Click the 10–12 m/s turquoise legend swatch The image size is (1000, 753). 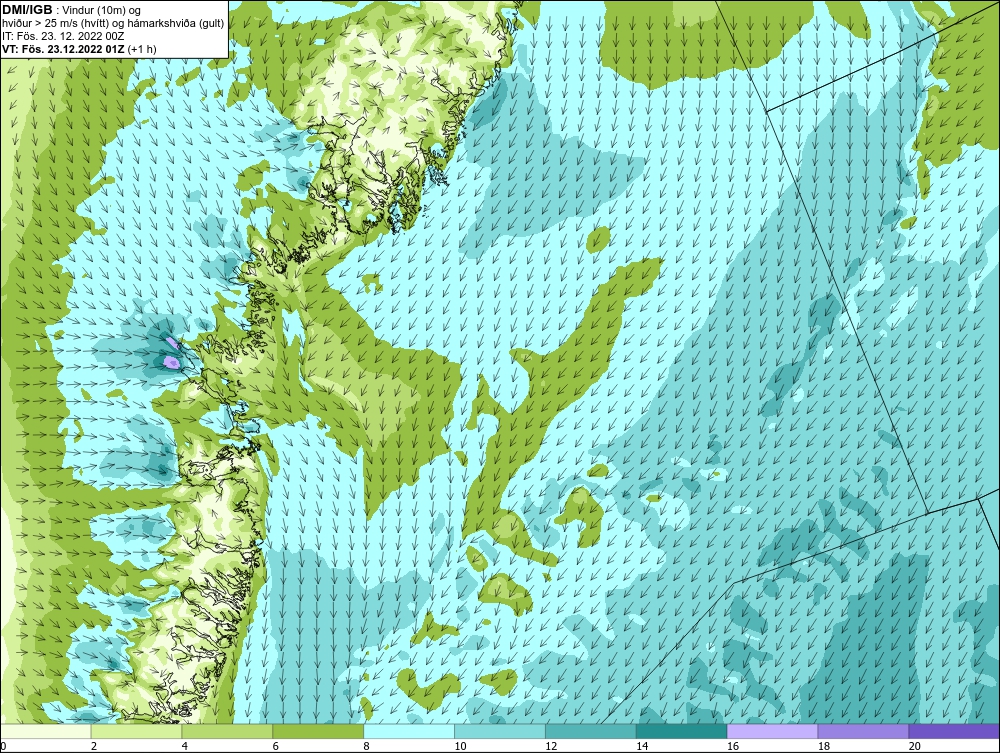(x=500, y=731)
